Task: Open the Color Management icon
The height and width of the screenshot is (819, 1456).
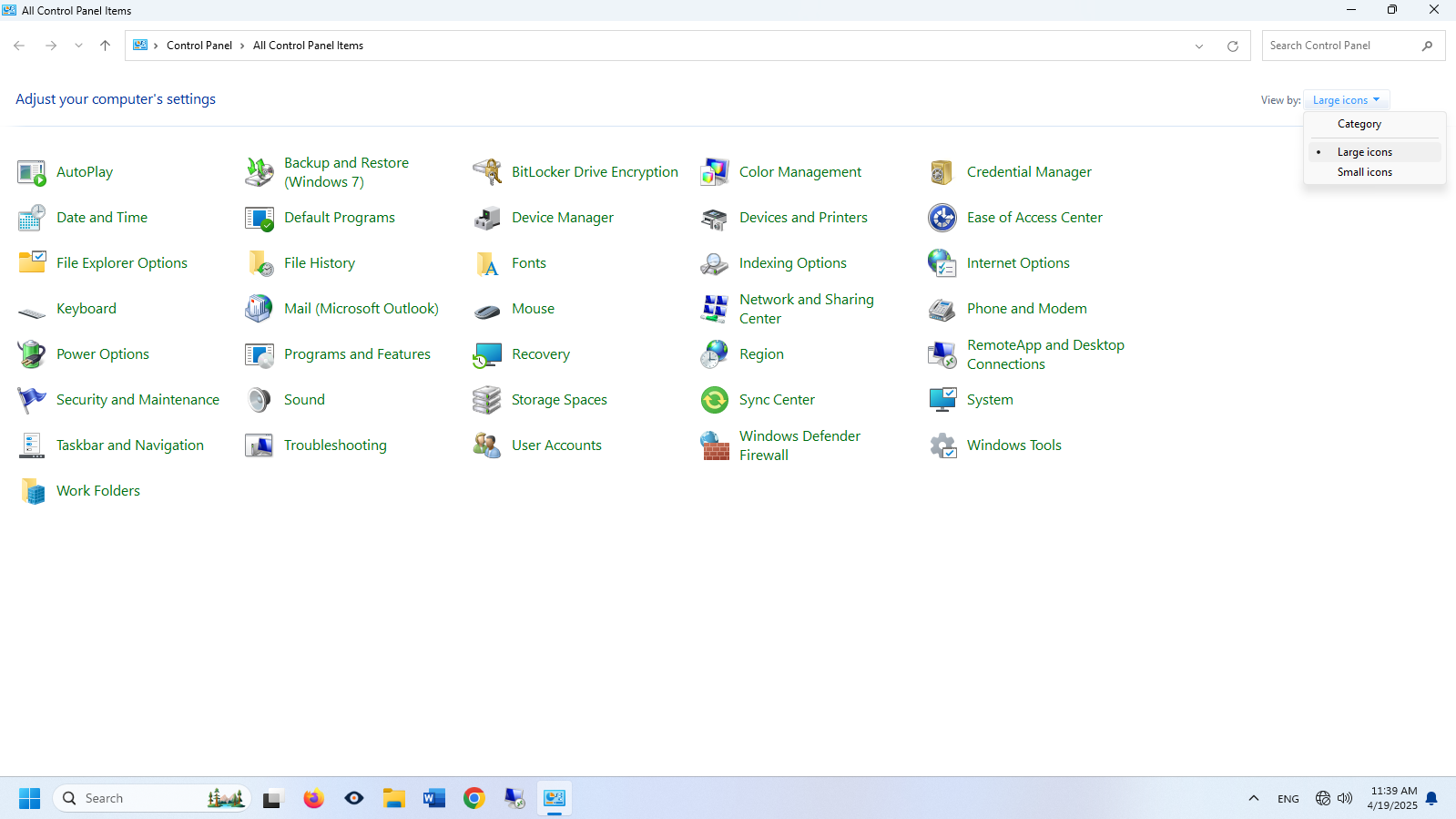Action: point(715,172)
